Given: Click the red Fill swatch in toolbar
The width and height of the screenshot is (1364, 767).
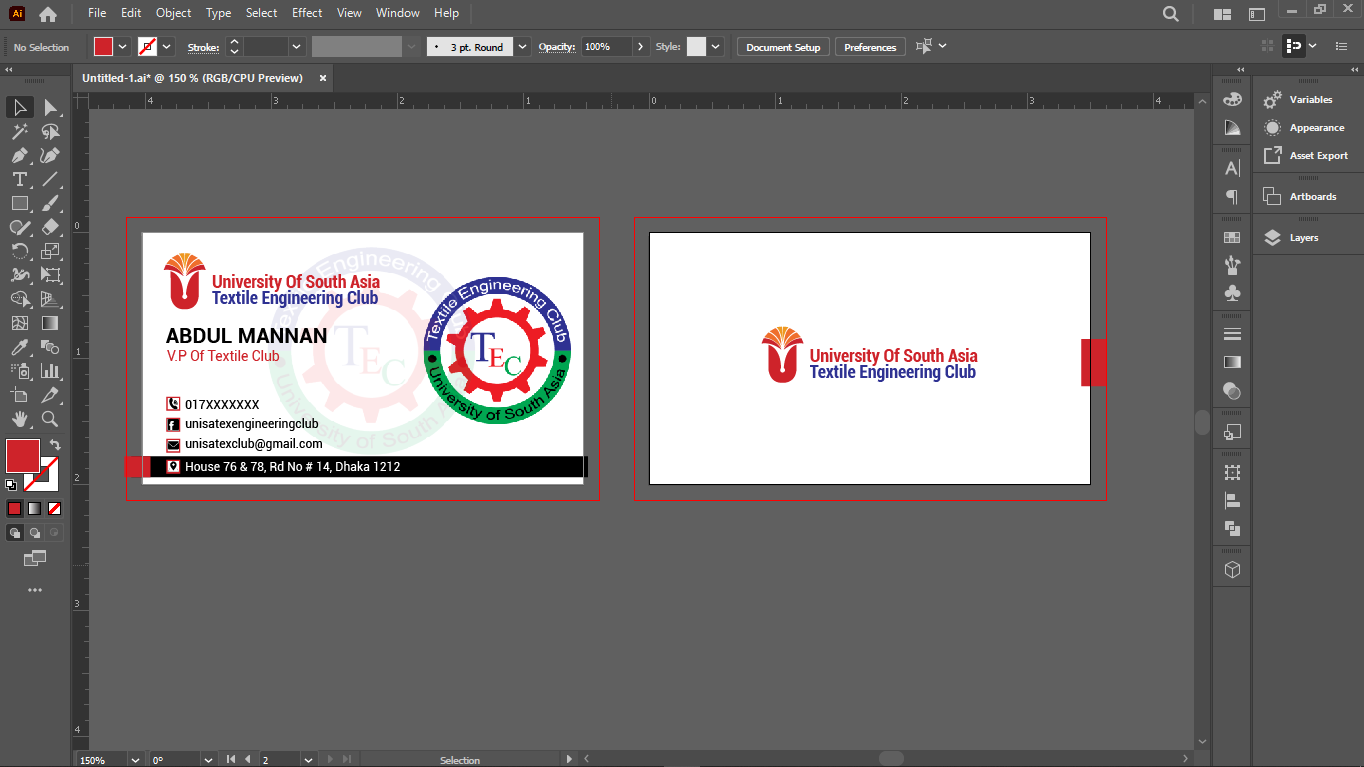Looking at the screenshot, I should pyautogui.click(x=23, y=456).
